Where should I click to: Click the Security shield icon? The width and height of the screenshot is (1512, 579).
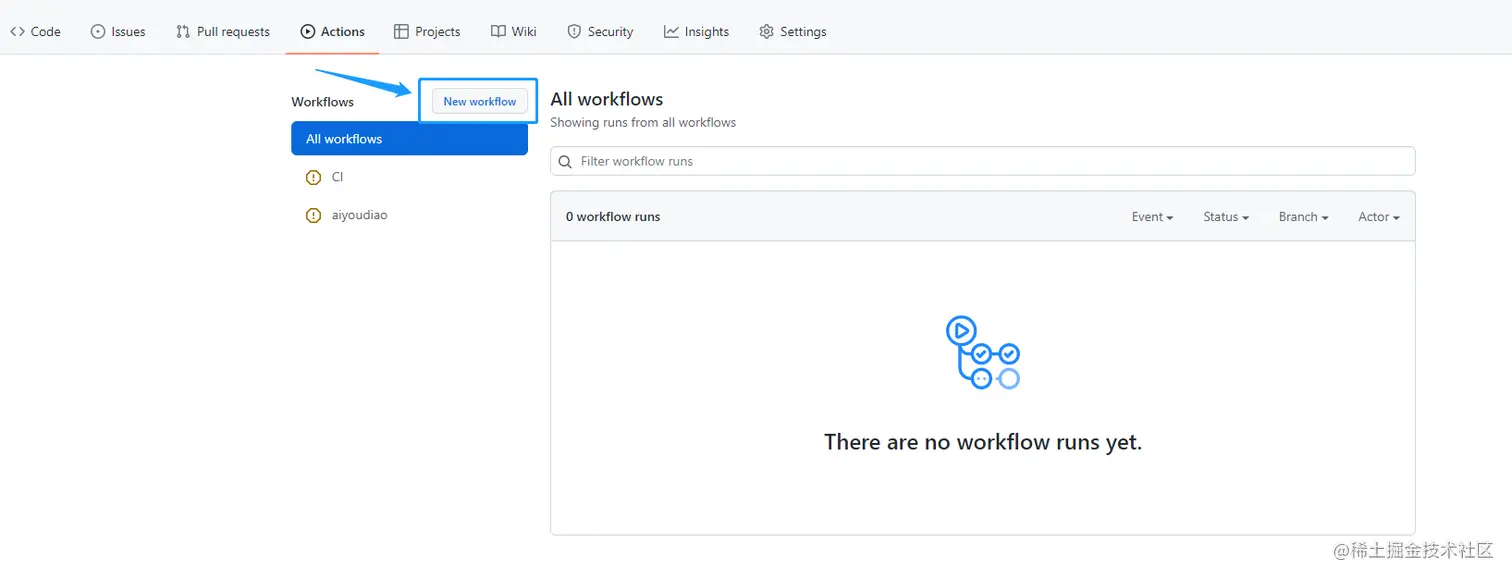(574, 32)
